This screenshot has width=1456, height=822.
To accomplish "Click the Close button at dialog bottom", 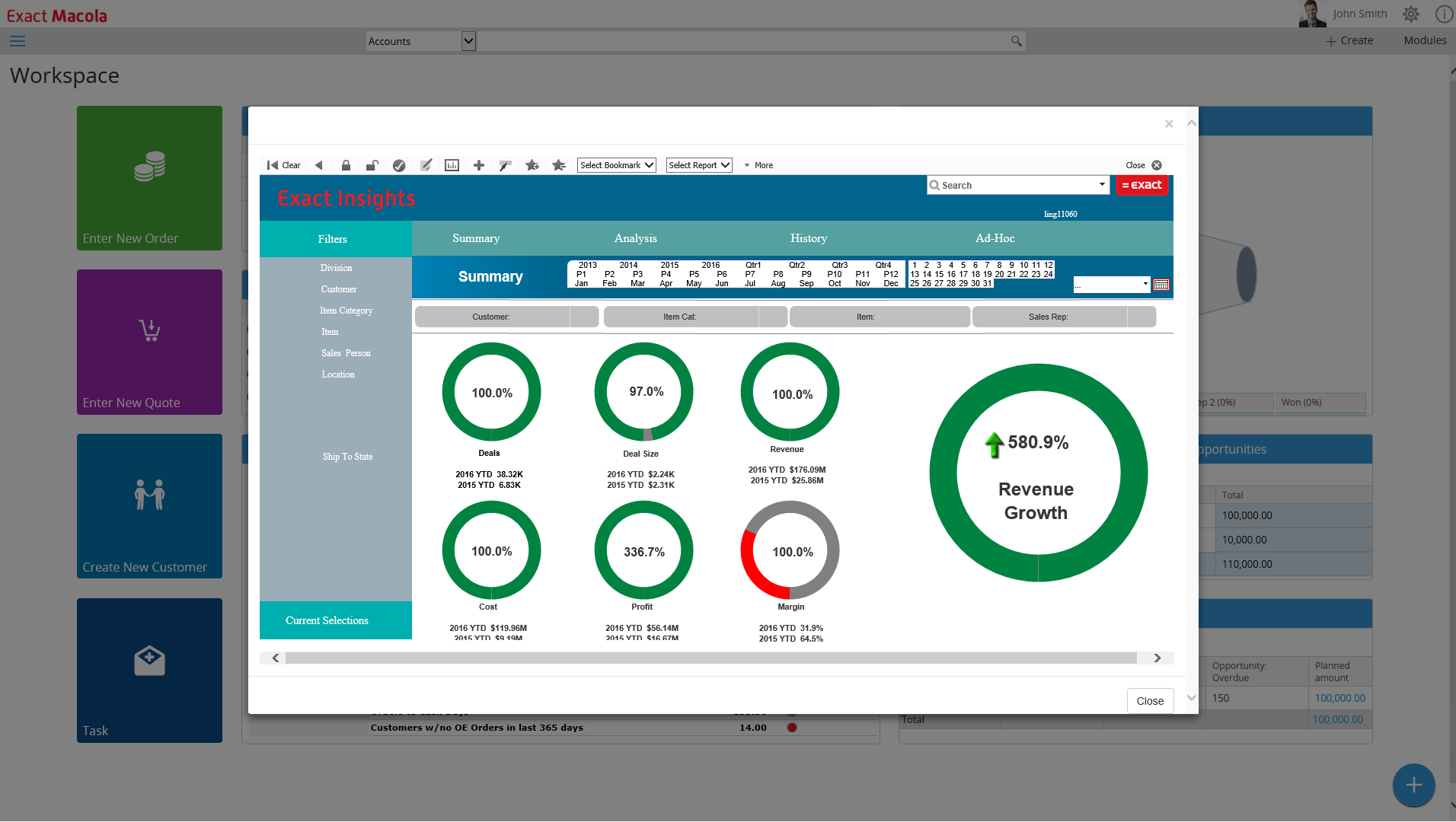I will pyautogui.click(x=1150, y=701).
